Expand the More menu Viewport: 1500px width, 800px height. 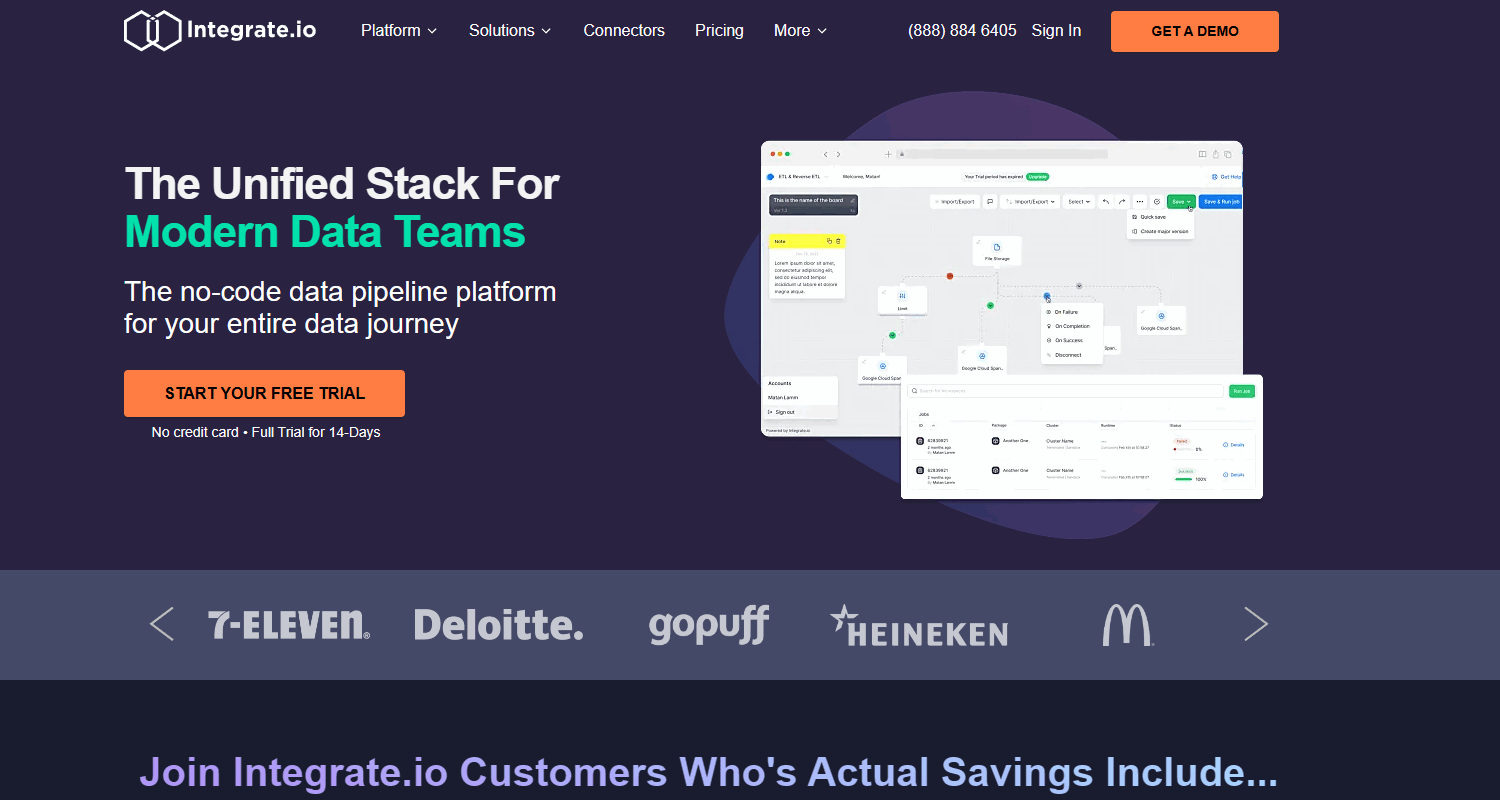pyautogui.click(x=800, y=31)
